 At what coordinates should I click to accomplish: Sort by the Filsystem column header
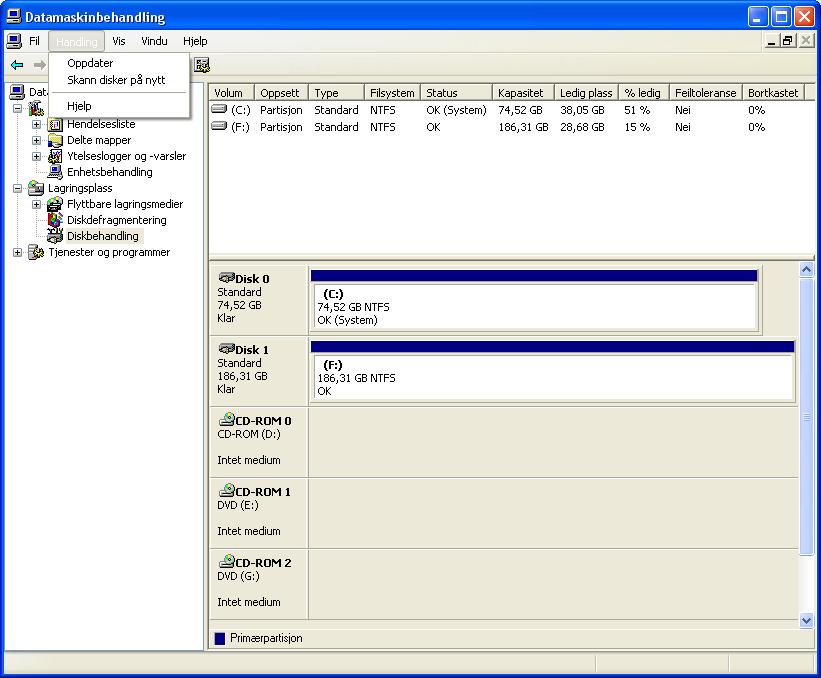[x=392, y=93]
